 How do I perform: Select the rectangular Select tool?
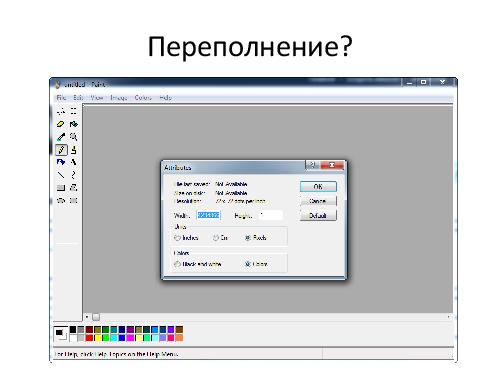(x=73, y=111)
